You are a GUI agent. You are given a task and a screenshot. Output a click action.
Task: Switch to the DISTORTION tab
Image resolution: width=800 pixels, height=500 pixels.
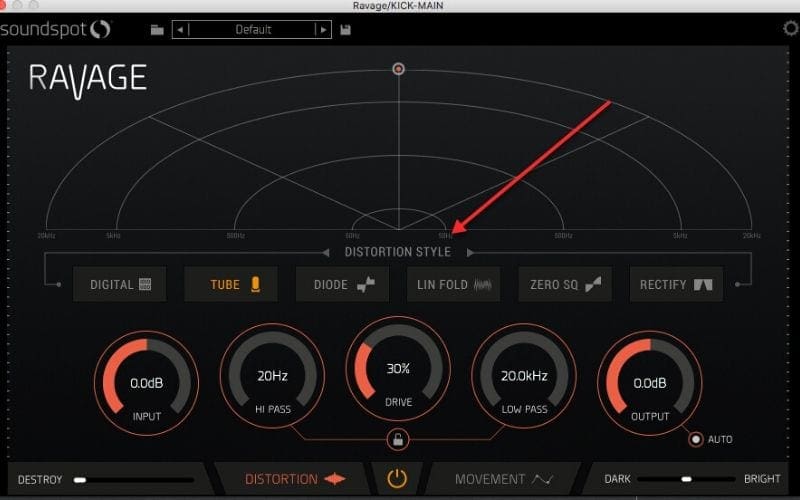point(295,479)
